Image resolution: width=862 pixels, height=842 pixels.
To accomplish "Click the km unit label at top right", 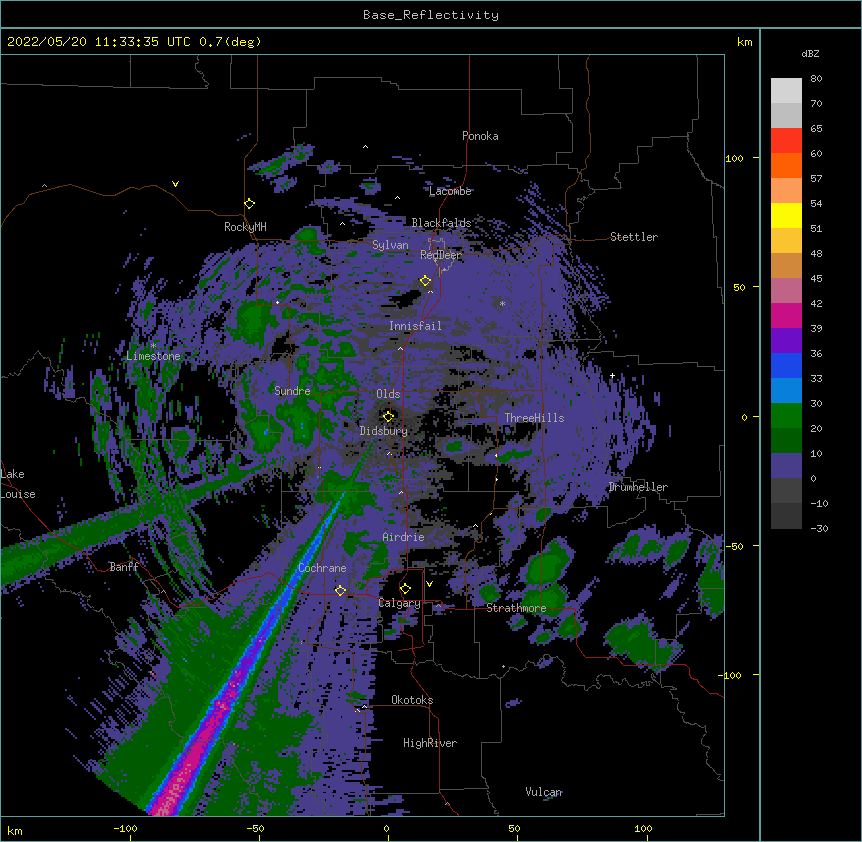I will pos(745,42).
